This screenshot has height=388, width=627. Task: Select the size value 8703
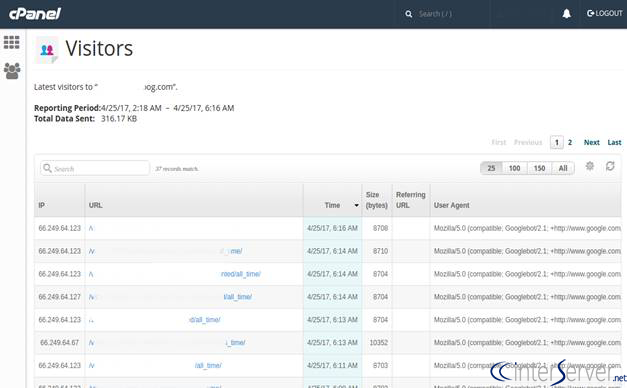click(380, 366)
